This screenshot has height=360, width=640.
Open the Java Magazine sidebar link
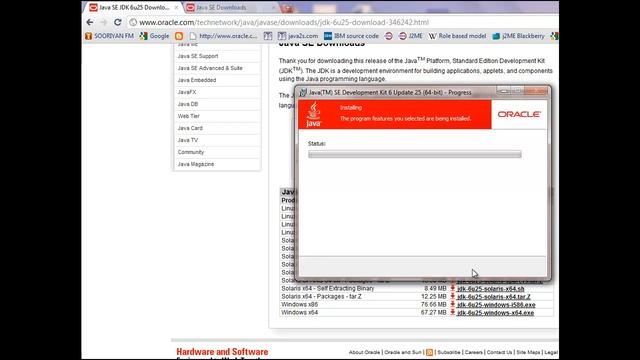pyautogui.click(x=196, y=164)
